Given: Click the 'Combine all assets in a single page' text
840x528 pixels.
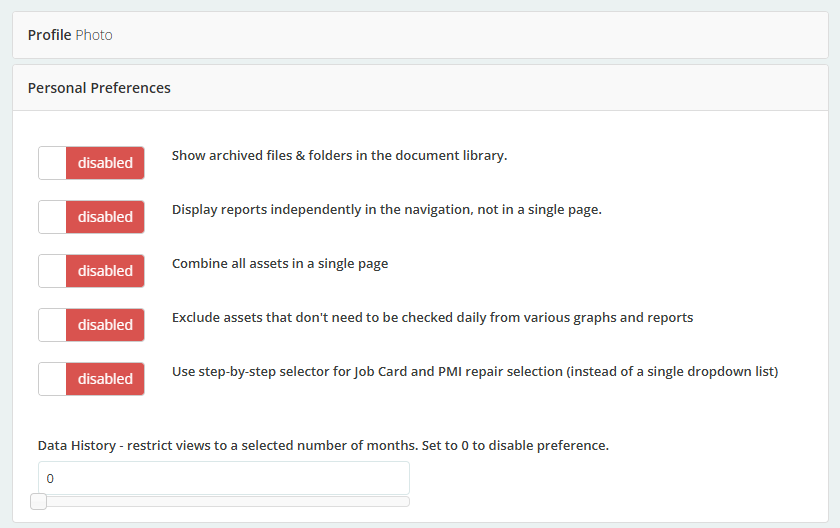Looking at the screenshot, I should (x=280, y=264).
